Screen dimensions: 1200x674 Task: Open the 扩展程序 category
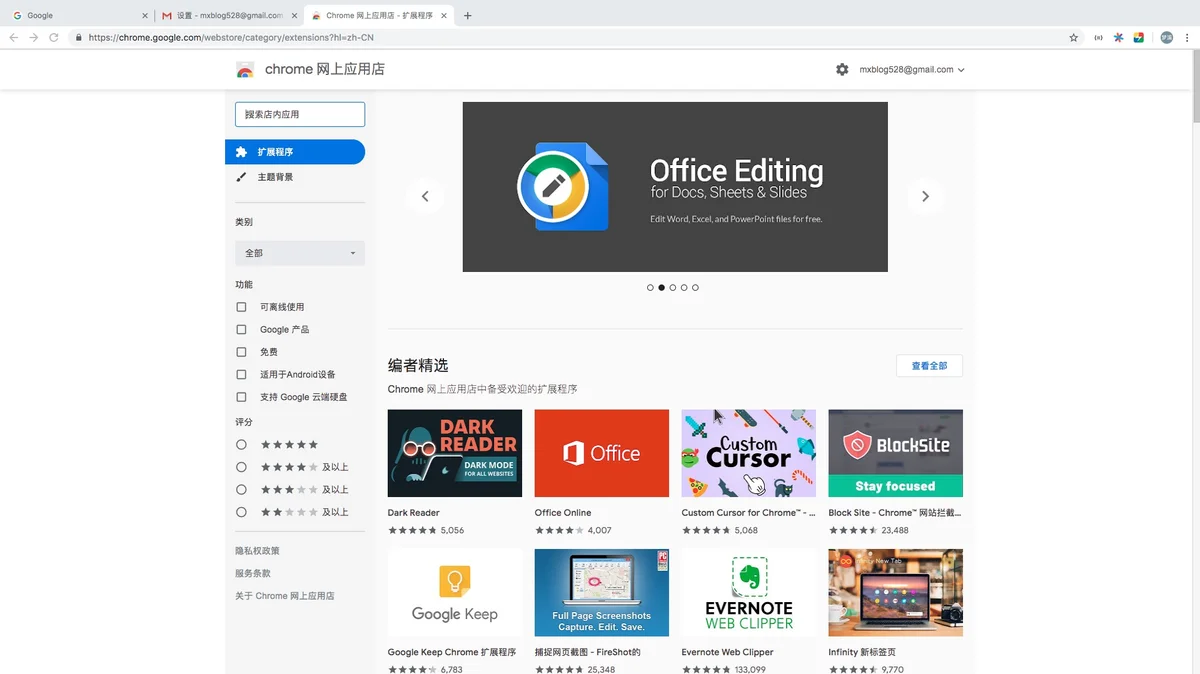click(x=295, y=152)
